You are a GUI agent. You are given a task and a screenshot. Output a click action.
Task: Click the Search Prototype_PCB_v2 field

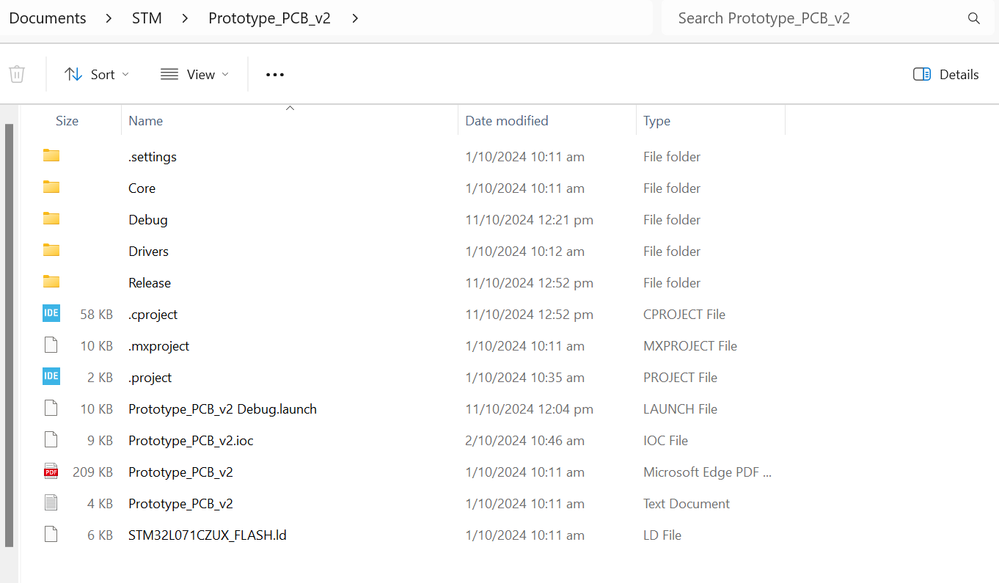point(815,18)
